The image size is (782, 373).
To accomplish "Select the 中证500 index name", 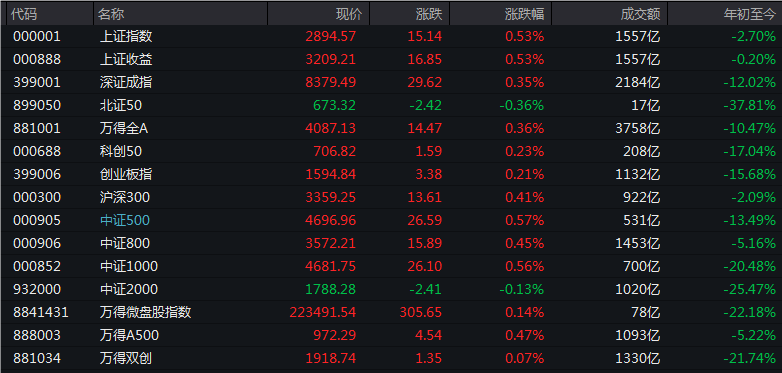I will pyautogui.click(x=125, y=220).
